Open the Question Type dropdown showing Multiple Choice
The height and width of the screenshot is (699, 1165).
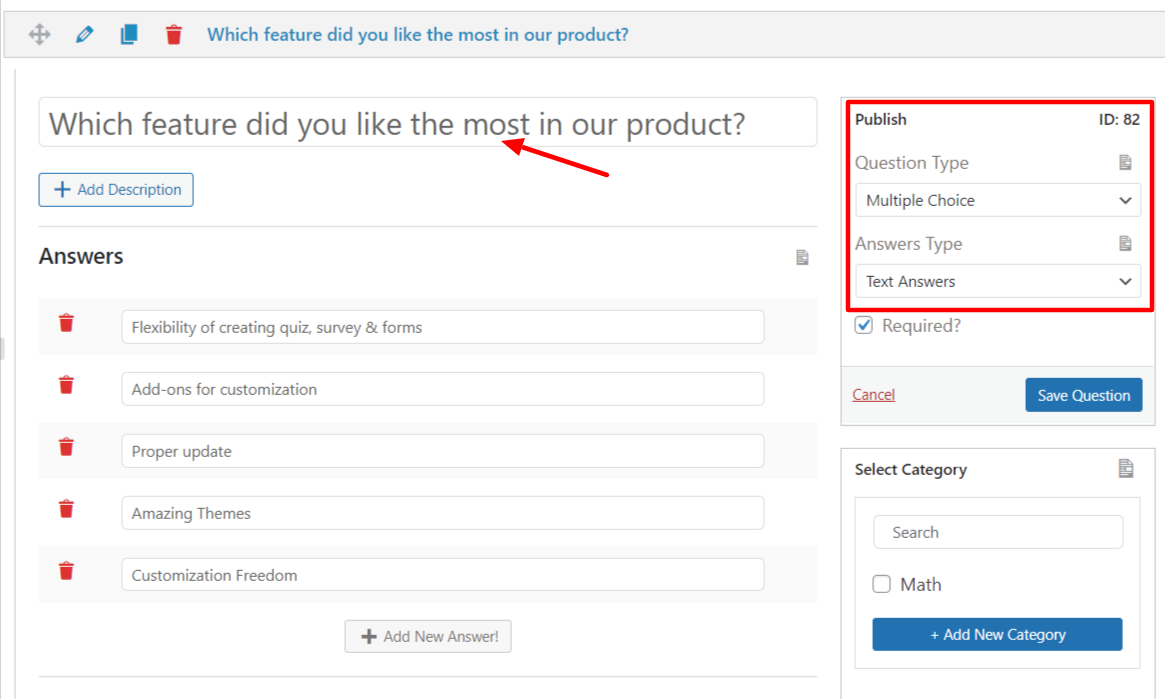pyautogui.click(x=997, y=200)
